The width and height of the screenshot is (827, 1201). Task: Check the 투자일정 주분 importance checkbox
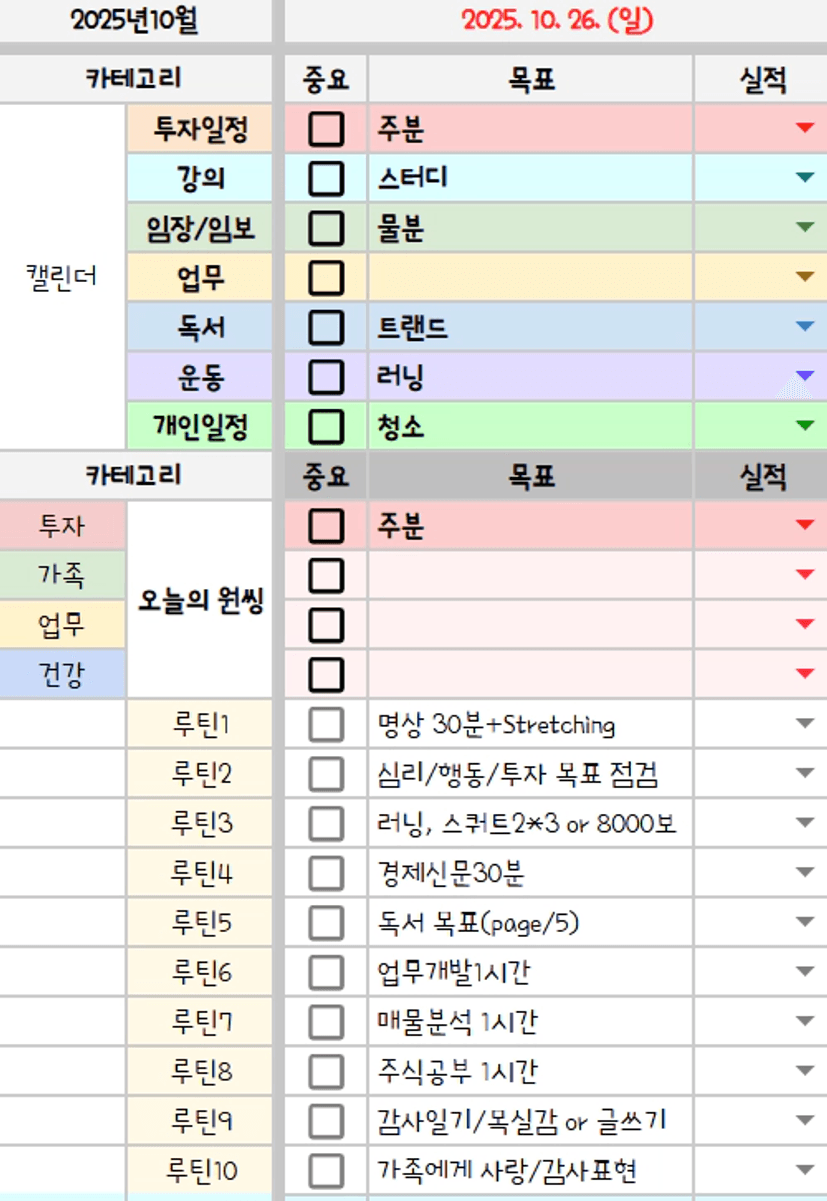coord(326,129)
